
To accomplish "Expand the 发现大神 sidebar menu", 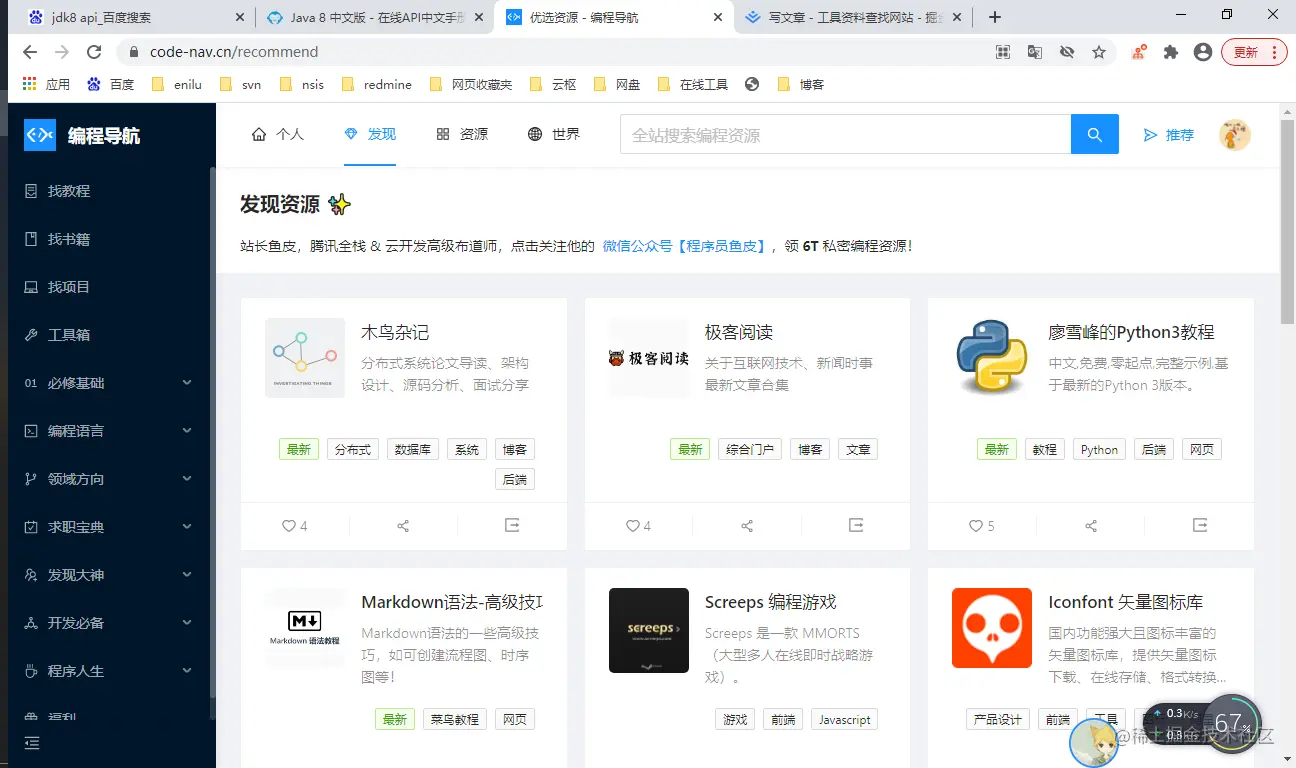I will 108,575.
